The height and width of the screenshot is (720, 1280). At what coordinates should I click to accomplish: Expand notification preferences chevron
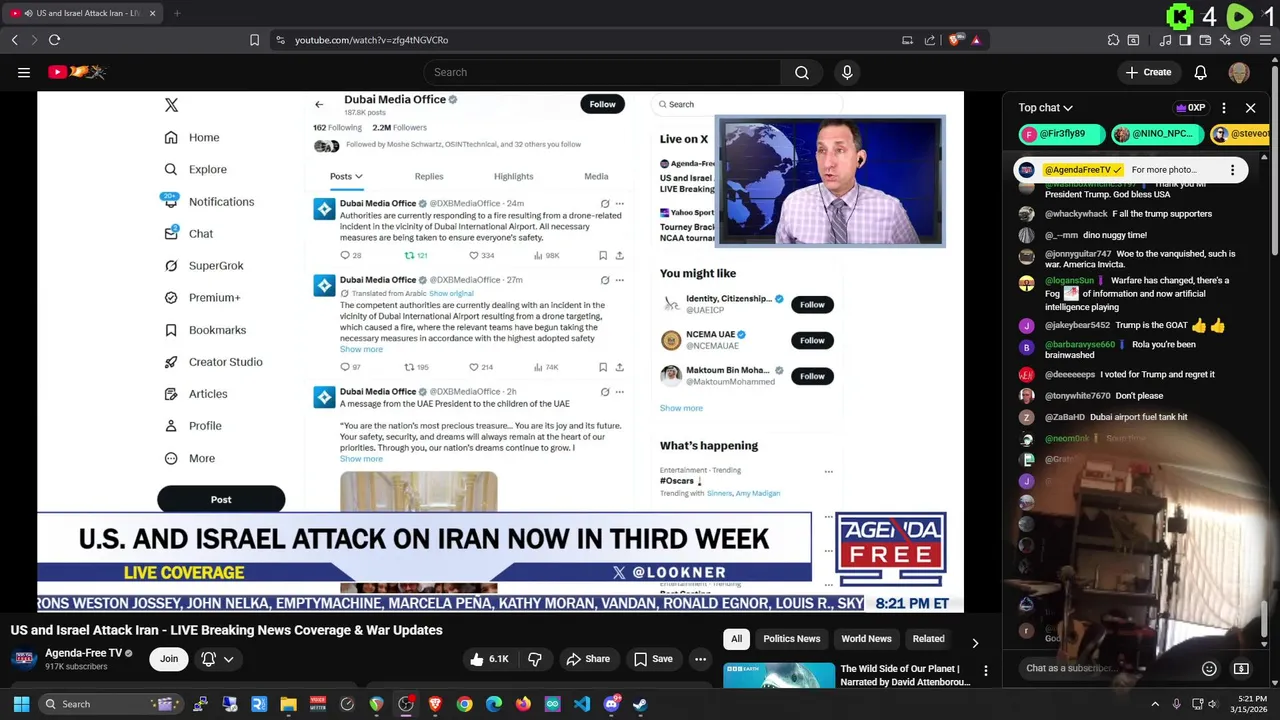229,659
